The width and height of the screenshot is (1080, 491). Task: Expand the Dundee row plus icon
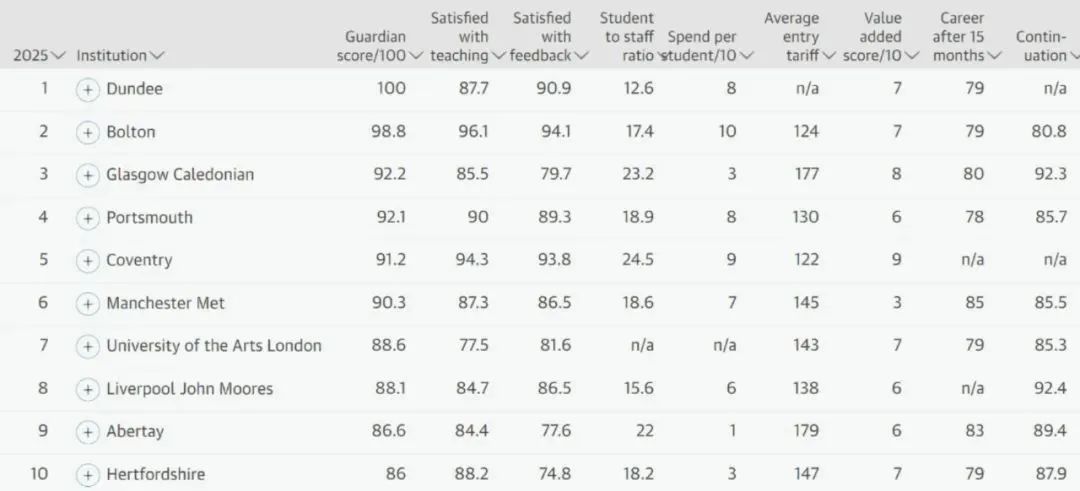pyautogui.click(x=87, y=90)
